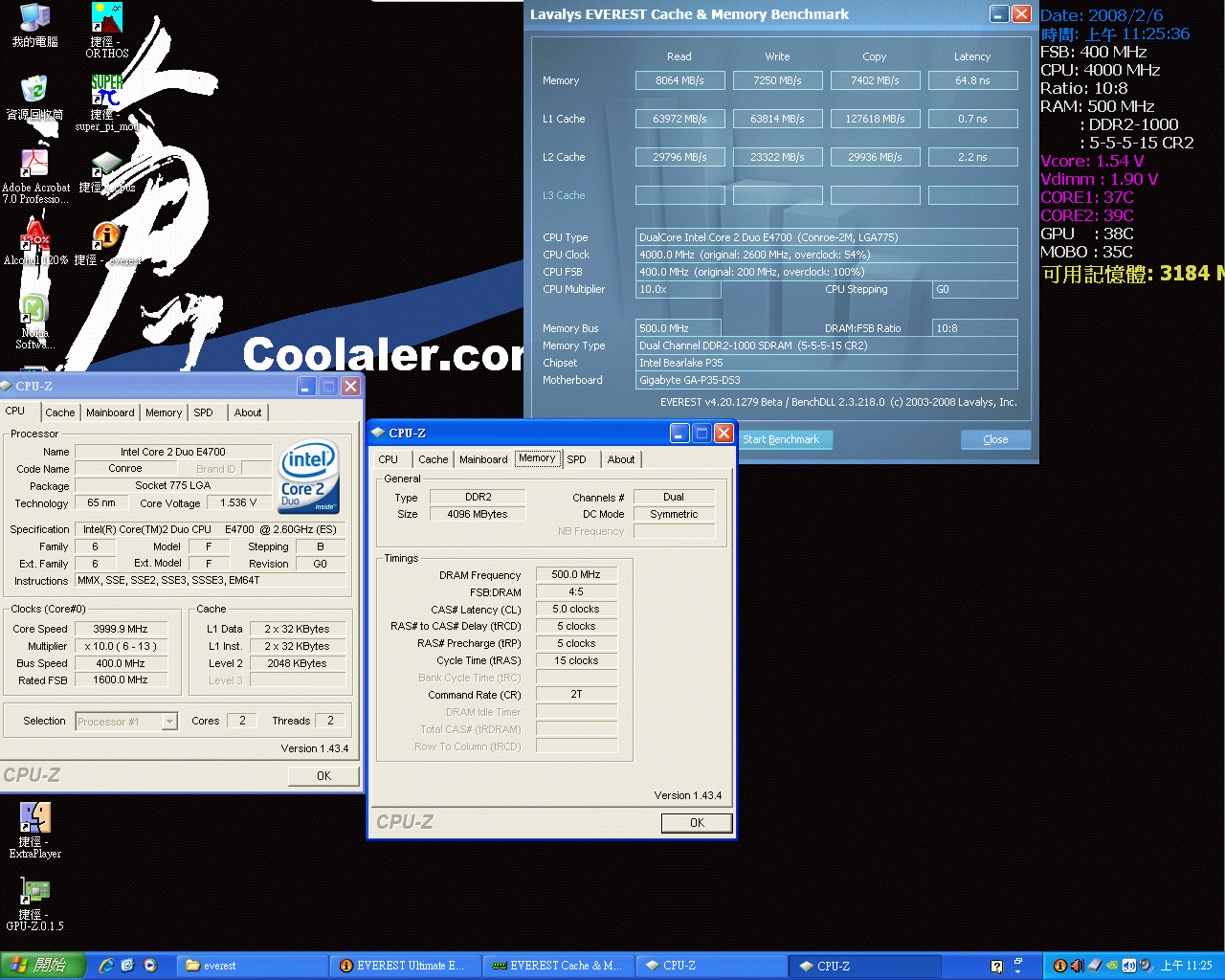Viewport: 1225px width, 980px height.
Task: Click the Command Rate 2T value
Action: click(x=576, y=694)
